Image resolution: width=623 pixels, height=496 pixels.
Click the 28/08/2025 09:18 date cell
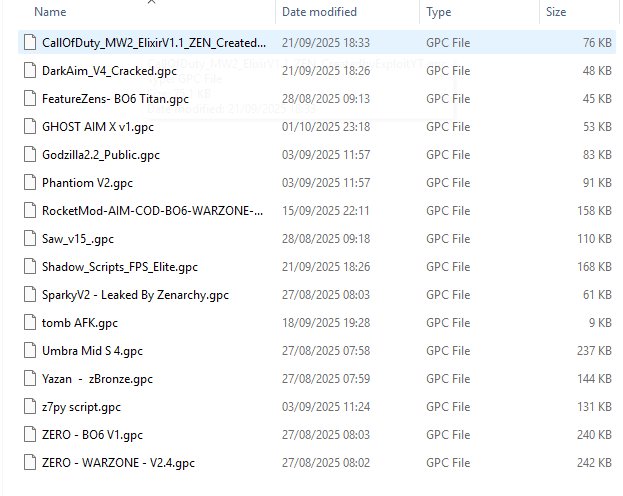326,239
